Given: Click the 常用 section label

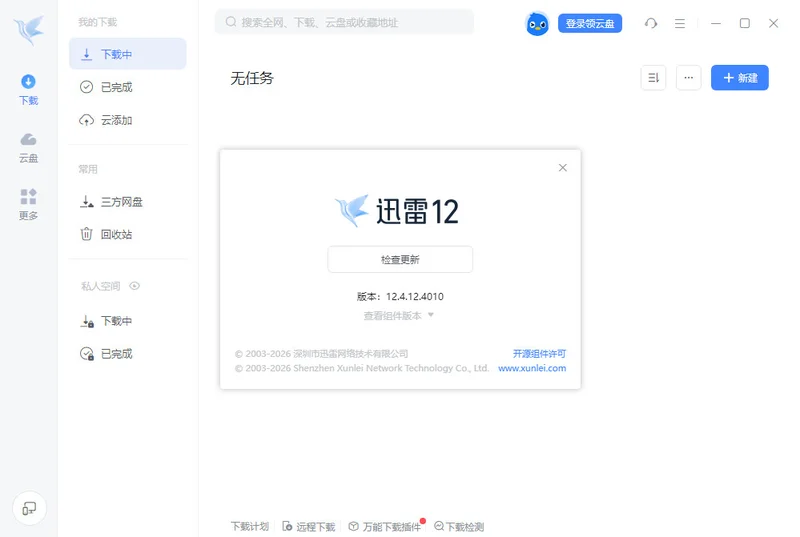Looking at the screenshot, I should 88,169.
